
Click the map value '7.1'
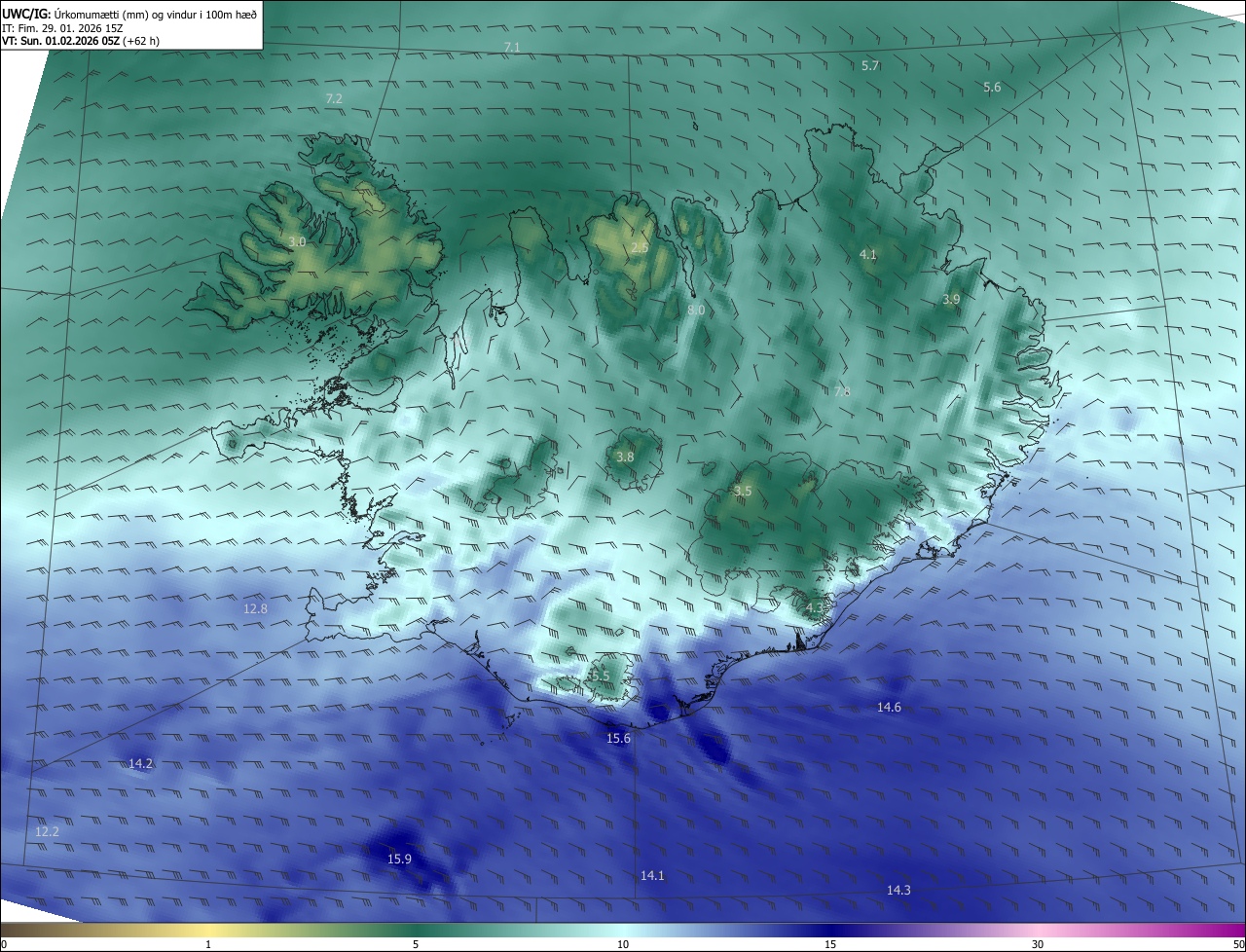513,48
